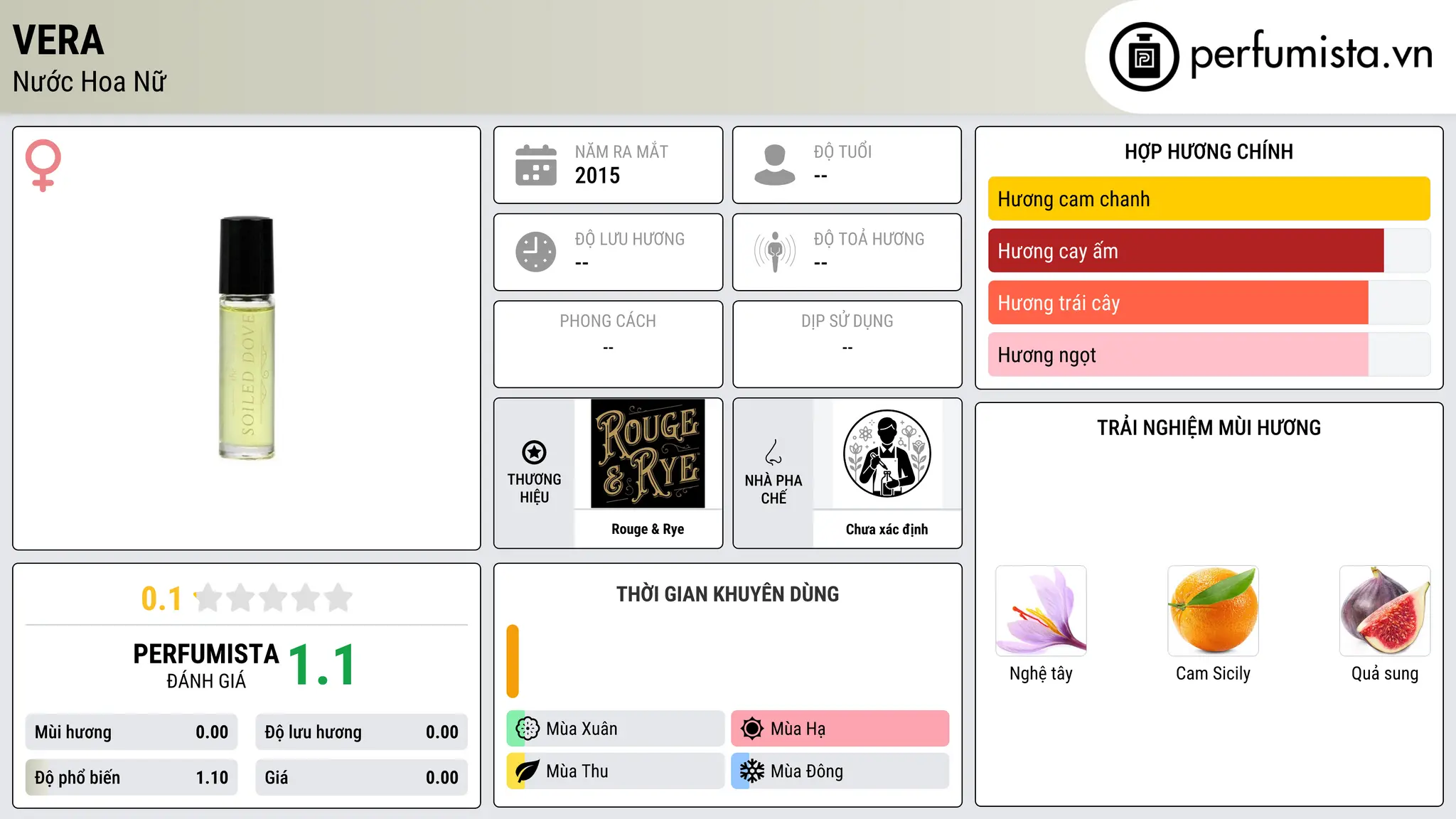Click the Mùi hương 0.00 score row
The width and height of the screenshot is (1456, 819).
(x=132, y=732)
